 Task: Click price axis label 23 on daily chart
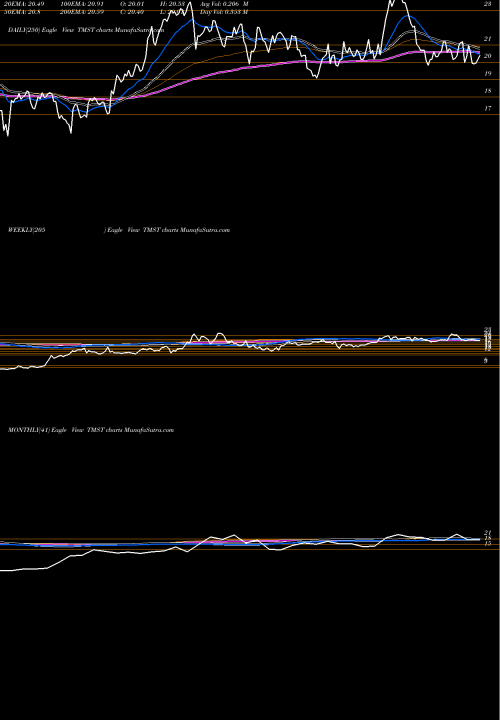(x=488, y=4)
